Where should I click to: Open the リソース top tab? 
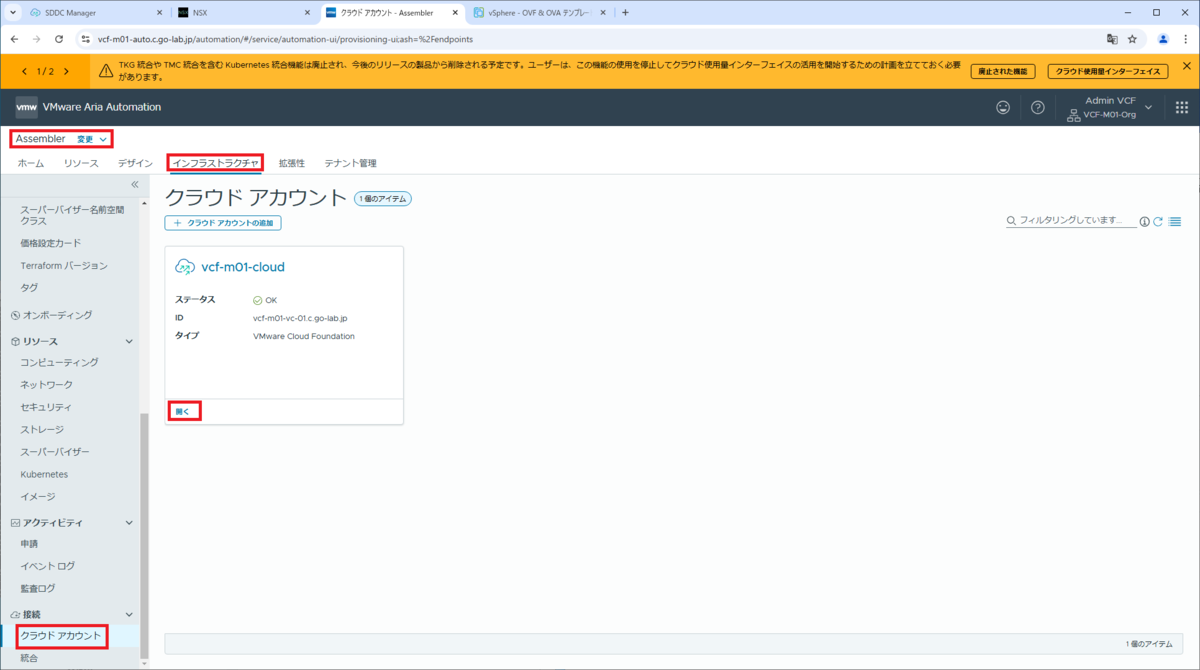pyautogui.click(x=81, y=163)
